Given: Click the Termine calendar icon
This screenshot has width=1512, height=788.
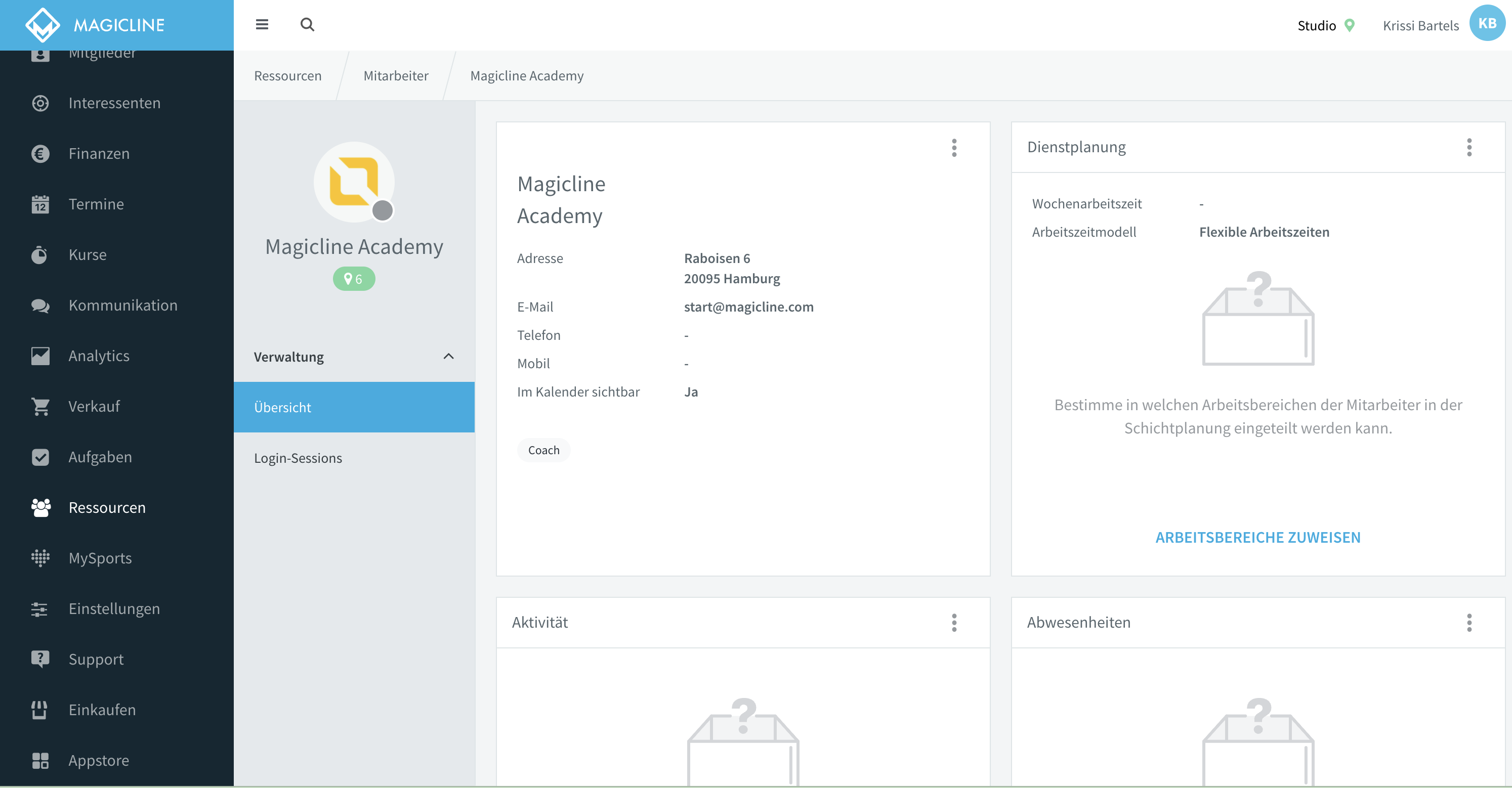Looking at the screenshot, I should 40,204.
